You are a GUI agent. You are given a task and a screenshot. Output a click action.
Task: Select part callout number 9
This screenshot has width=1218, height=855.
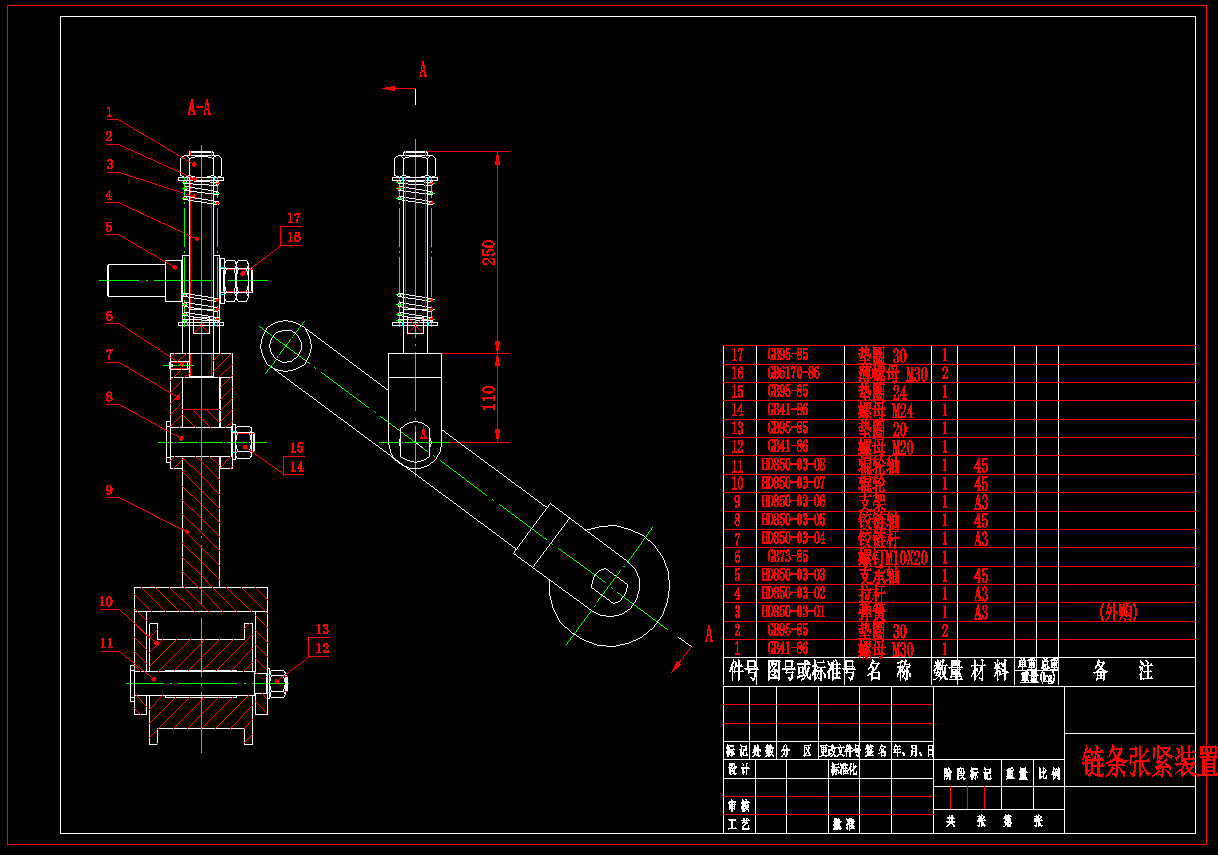point(109,490)
